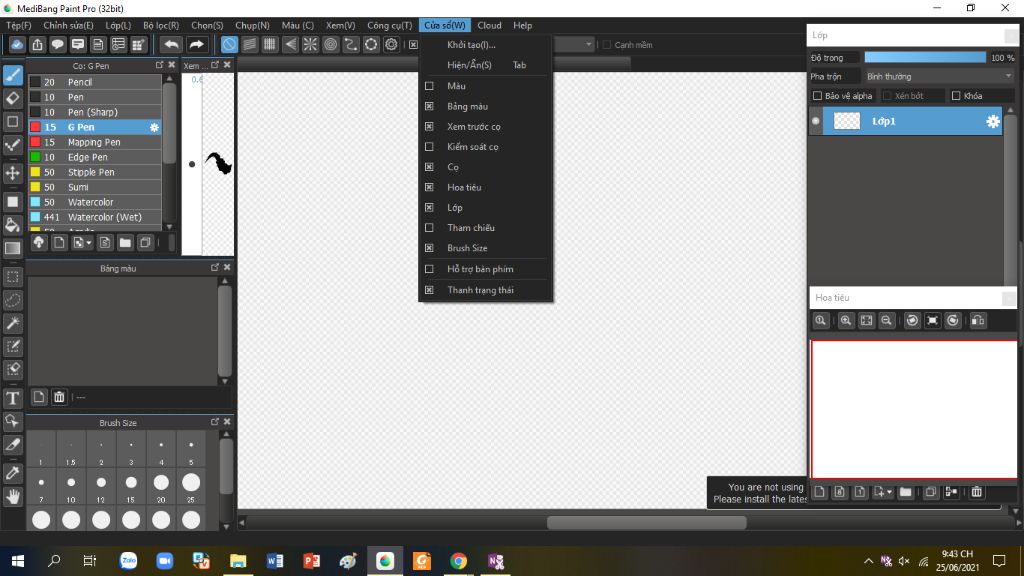Image resolution: width=1024 pixels, height=576 pixels.
Task: Open Chrome from the Windows taskbar
Action: click(458, 561)
